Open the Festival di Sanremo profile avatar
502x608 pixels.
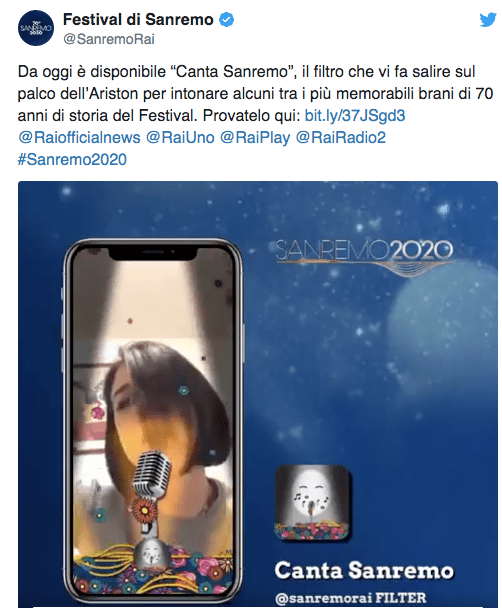(36, 28)
